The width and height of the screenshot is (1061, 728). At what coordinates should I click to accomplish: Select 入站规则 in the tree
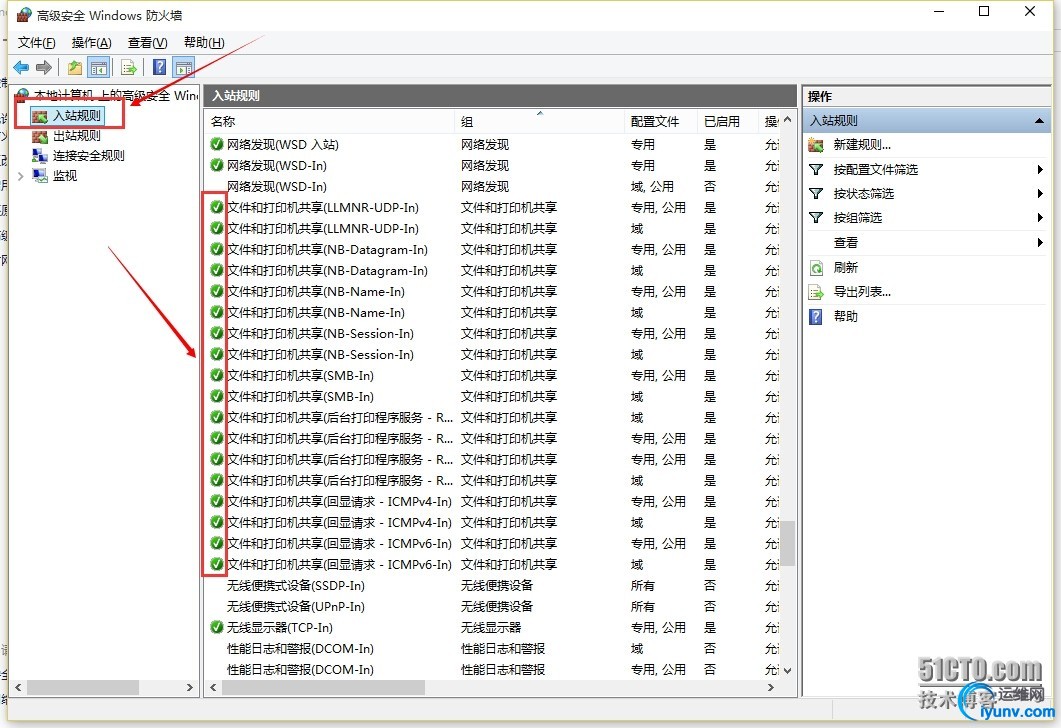76,116
